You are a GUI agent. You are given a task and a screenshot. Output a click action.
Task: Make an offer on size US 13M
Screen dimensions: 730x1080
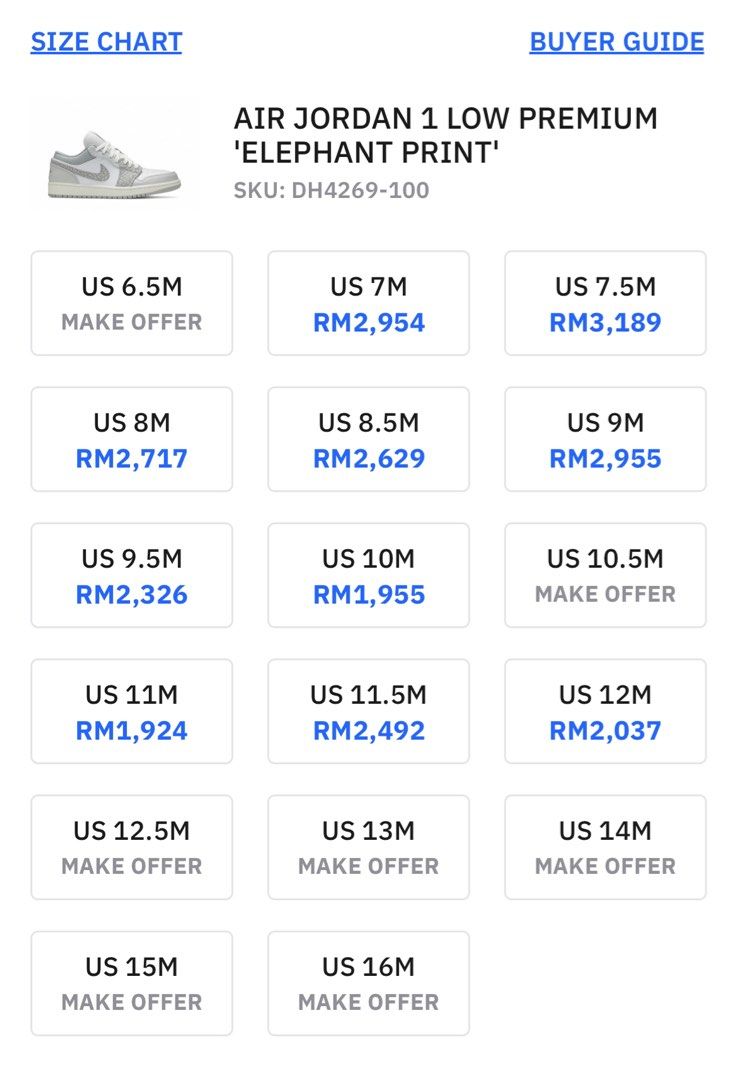[369, 847]
